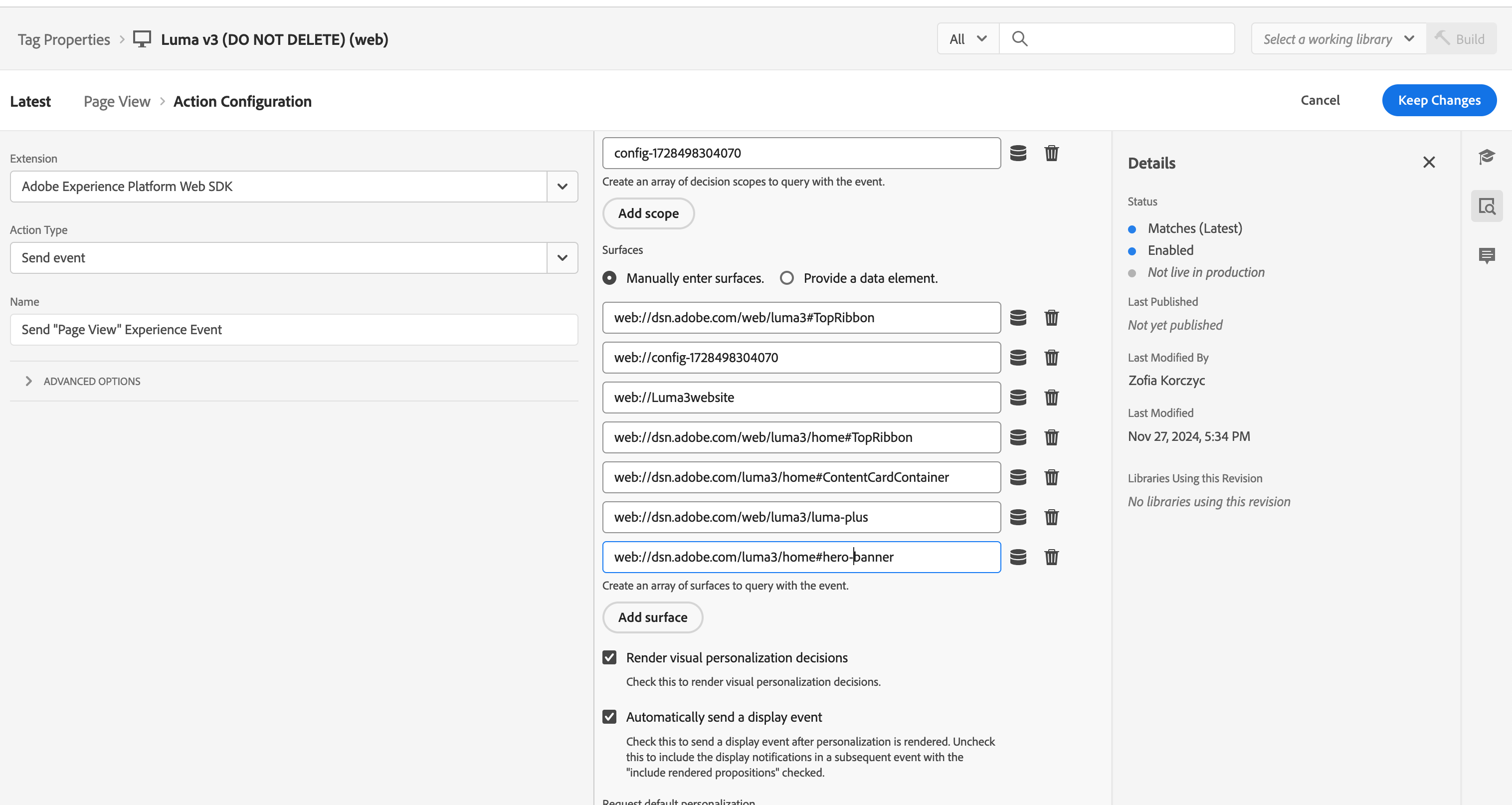
Task: Delete the luma3/home#TopRibbon surface
Action: [1051, 437]
